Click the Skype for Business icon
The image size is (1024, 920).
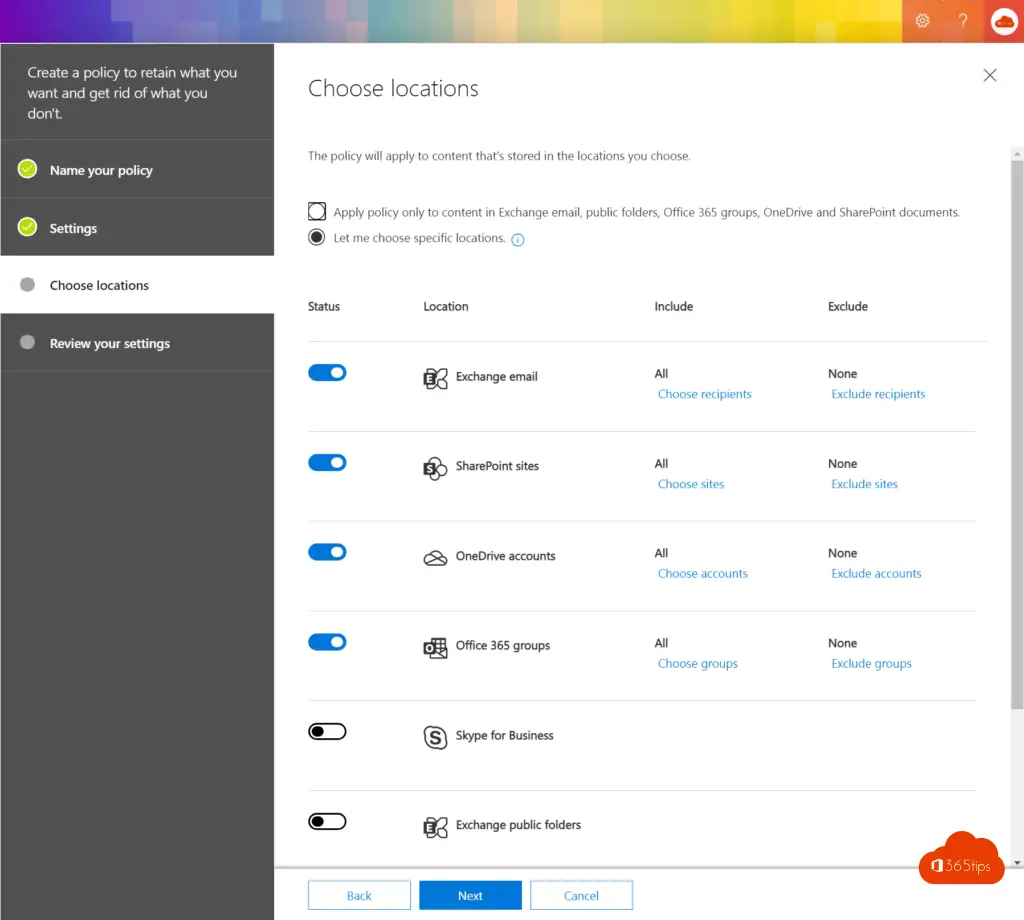point(435,737)
